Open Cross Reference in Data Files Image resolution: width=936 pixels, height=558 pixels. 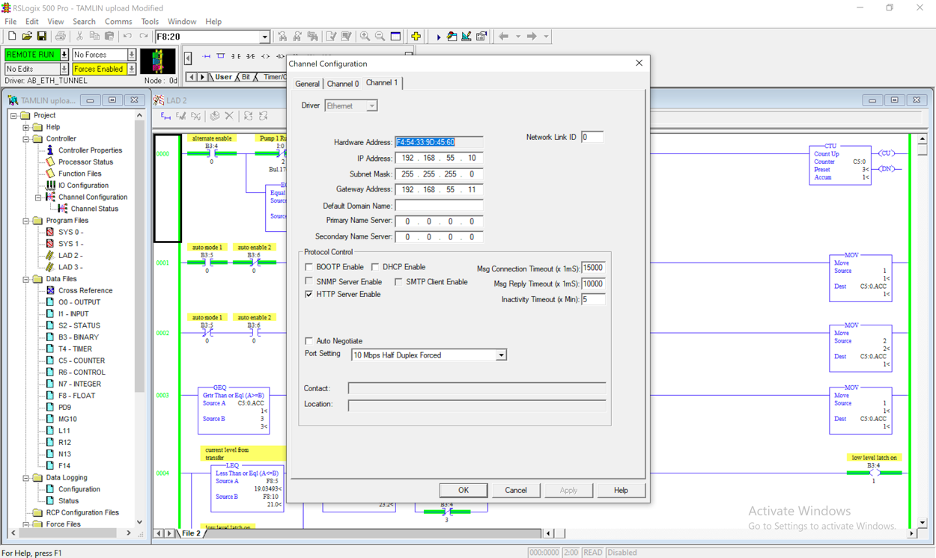(85, 290)
